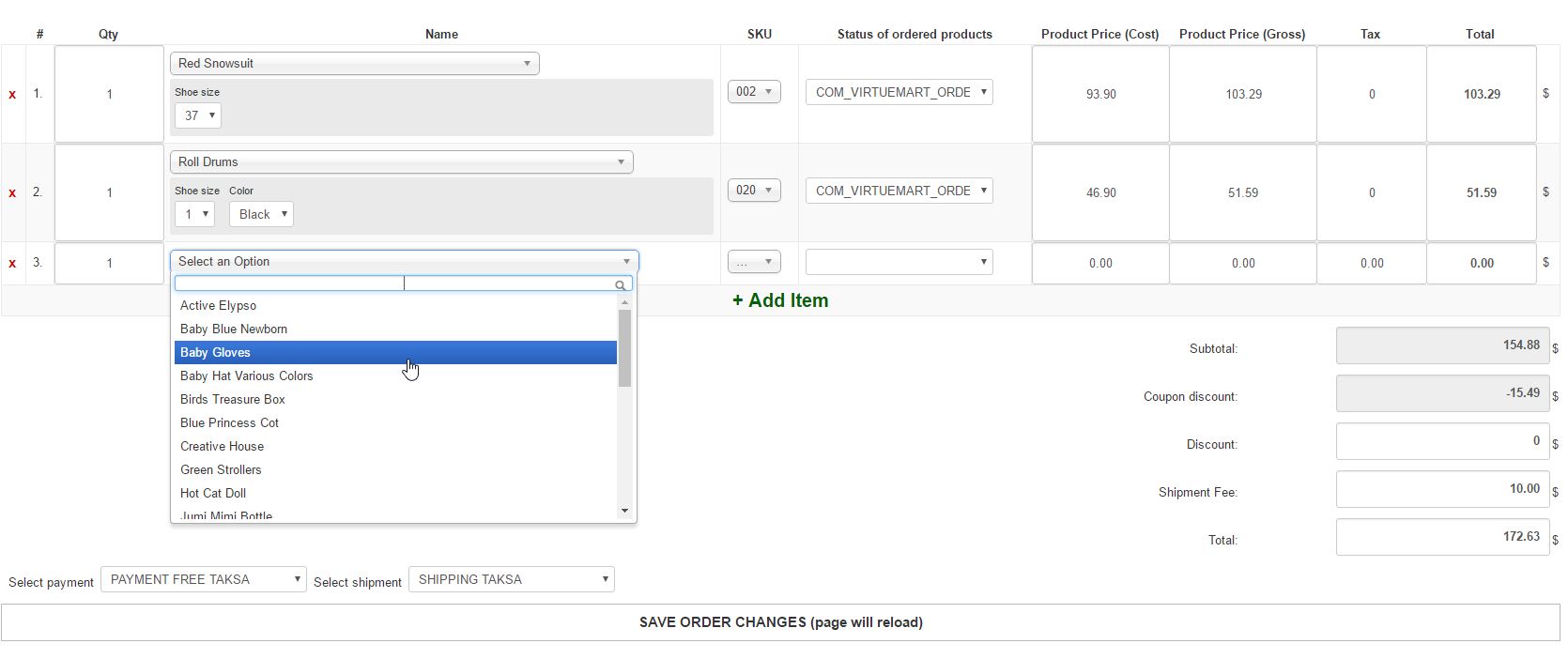Remove the empty third item row
1568x659 pixels.
(x=12, y=264)
